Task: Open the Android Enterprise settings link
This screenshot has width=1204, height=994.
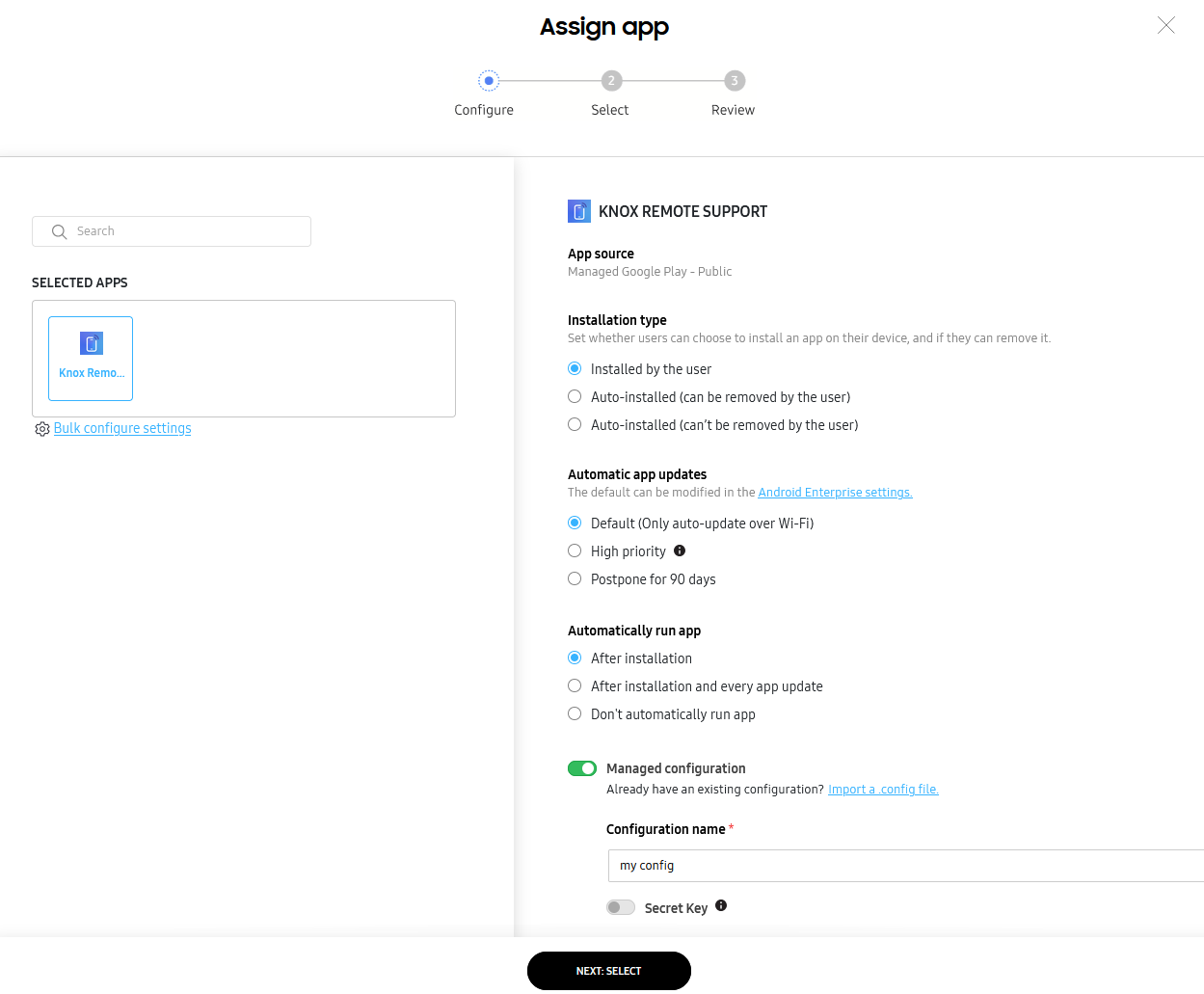Action: (x=835, y=492)
